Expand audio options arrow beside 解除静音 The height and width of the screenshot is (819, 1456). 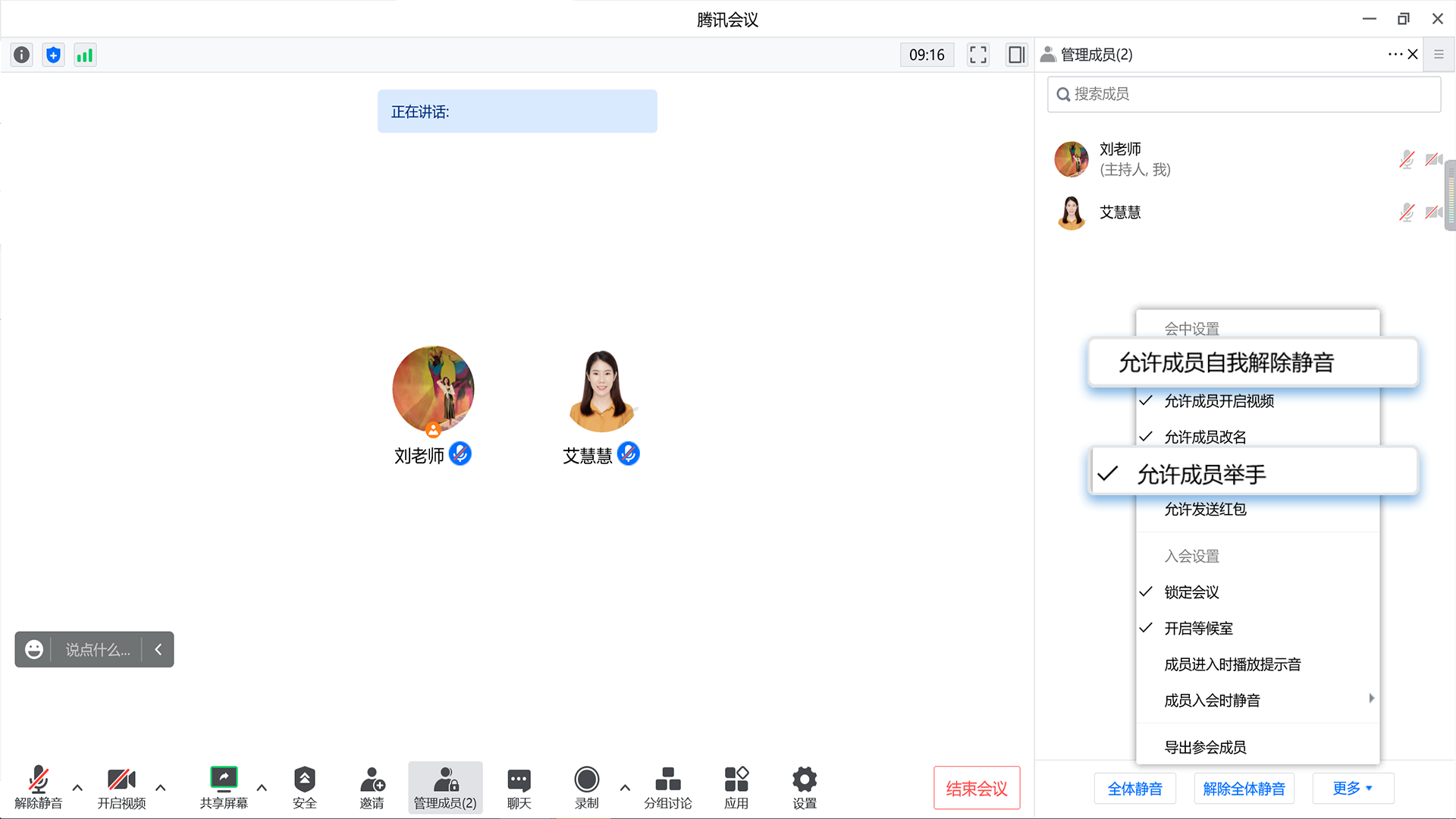point(77,788)
